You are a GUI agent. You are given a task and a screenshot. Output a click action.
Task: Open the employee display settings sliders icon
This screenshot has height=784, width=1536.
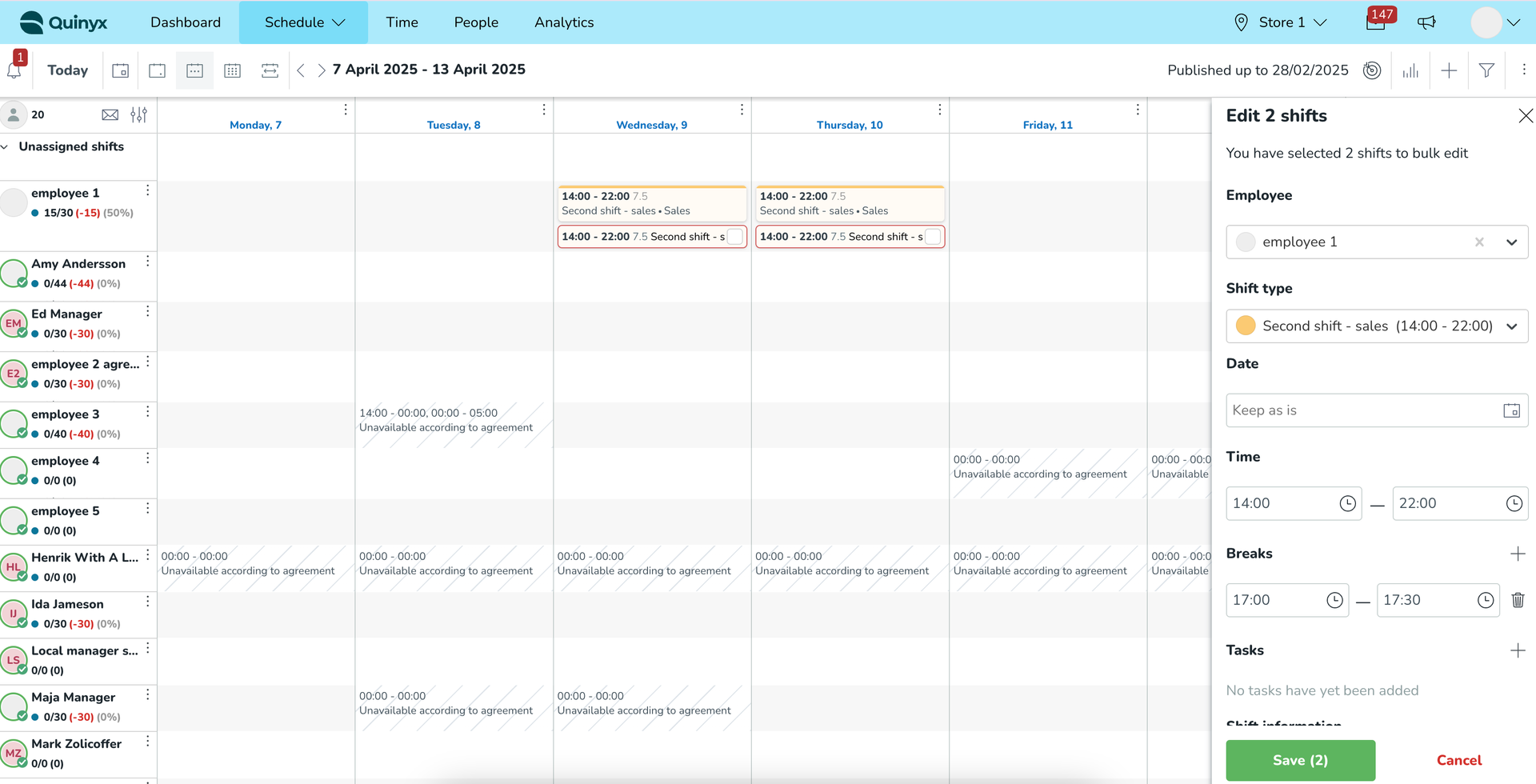point(138,115)
